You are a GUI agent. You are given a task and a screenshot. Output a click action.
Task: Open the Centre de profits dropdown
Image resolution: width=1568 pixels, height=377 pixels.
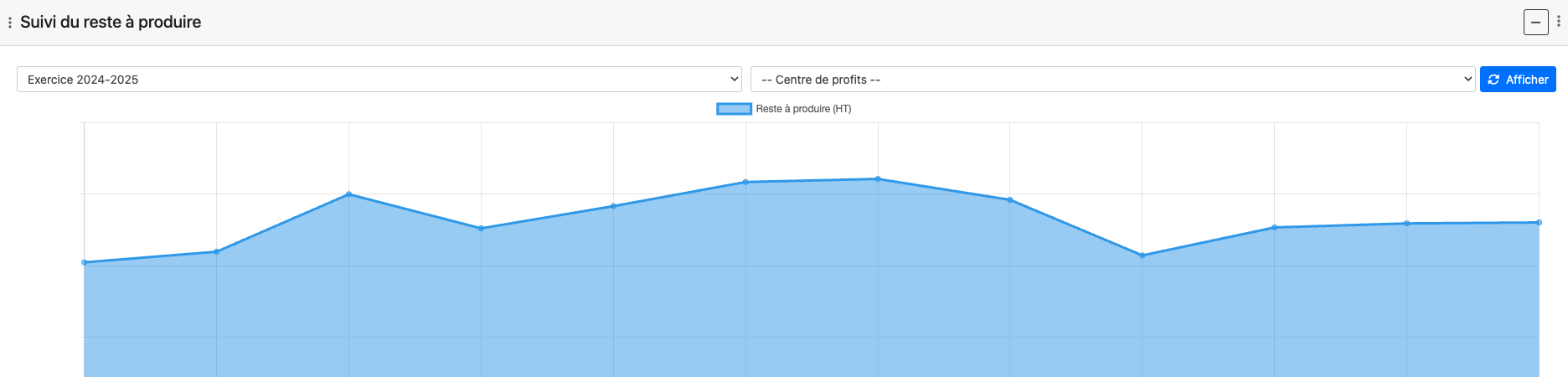click(1112, 80)
